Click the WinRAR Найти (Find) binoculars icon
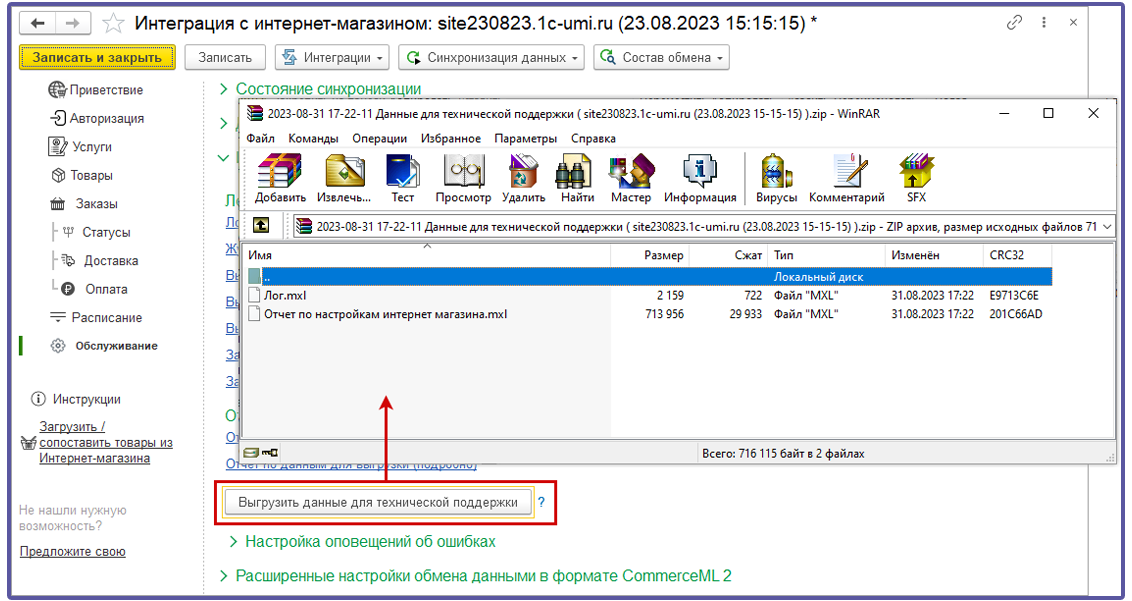 tap(577, 178)
